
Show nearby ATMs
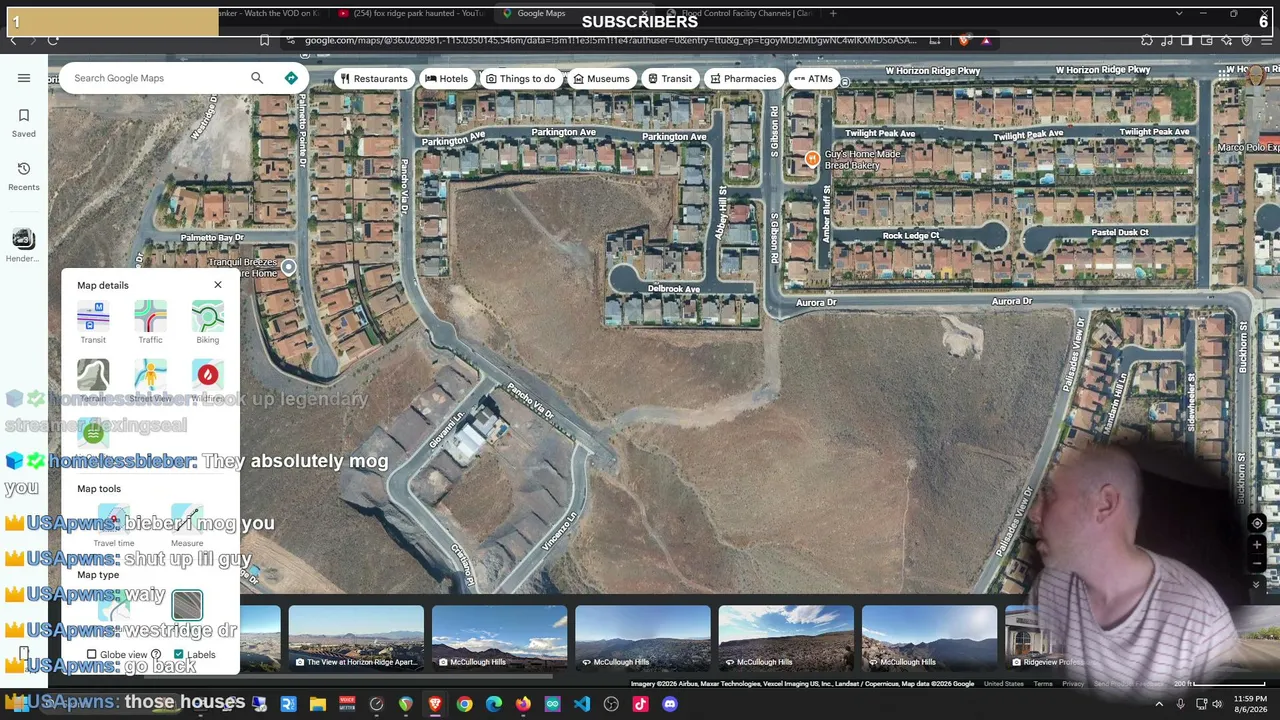coord(813,79)
